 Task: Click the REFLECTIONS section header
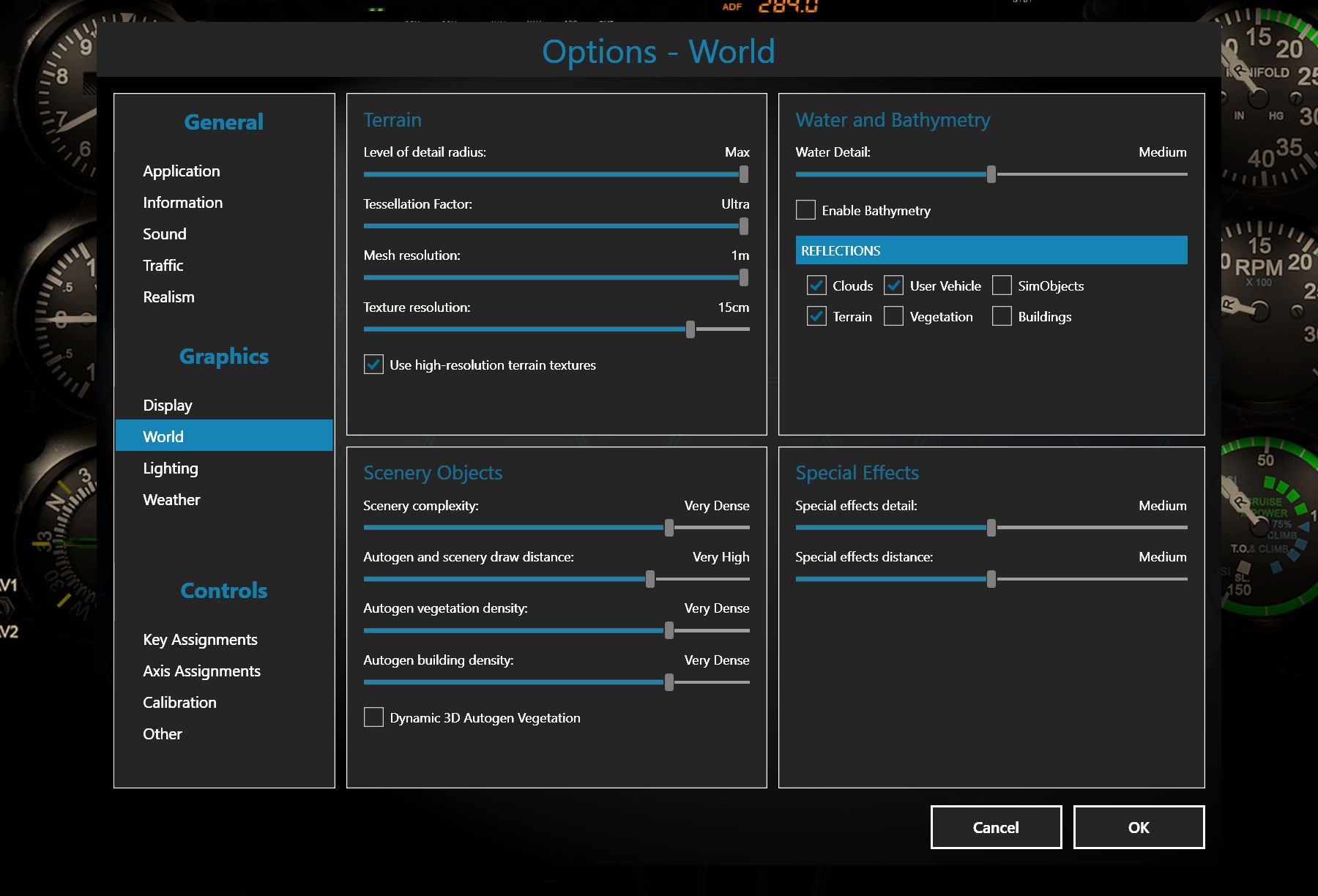click(991, 250)
